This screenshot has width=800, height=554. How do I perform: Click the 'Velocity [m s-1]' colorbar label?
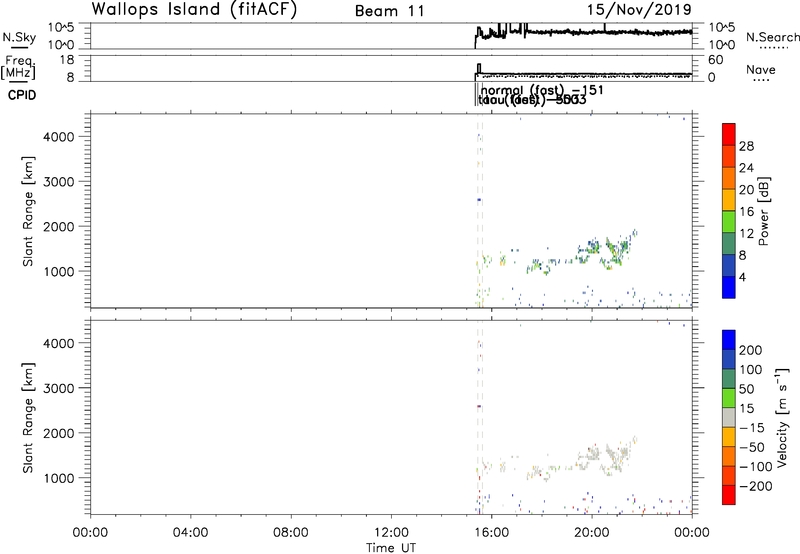tap(783, 417)
